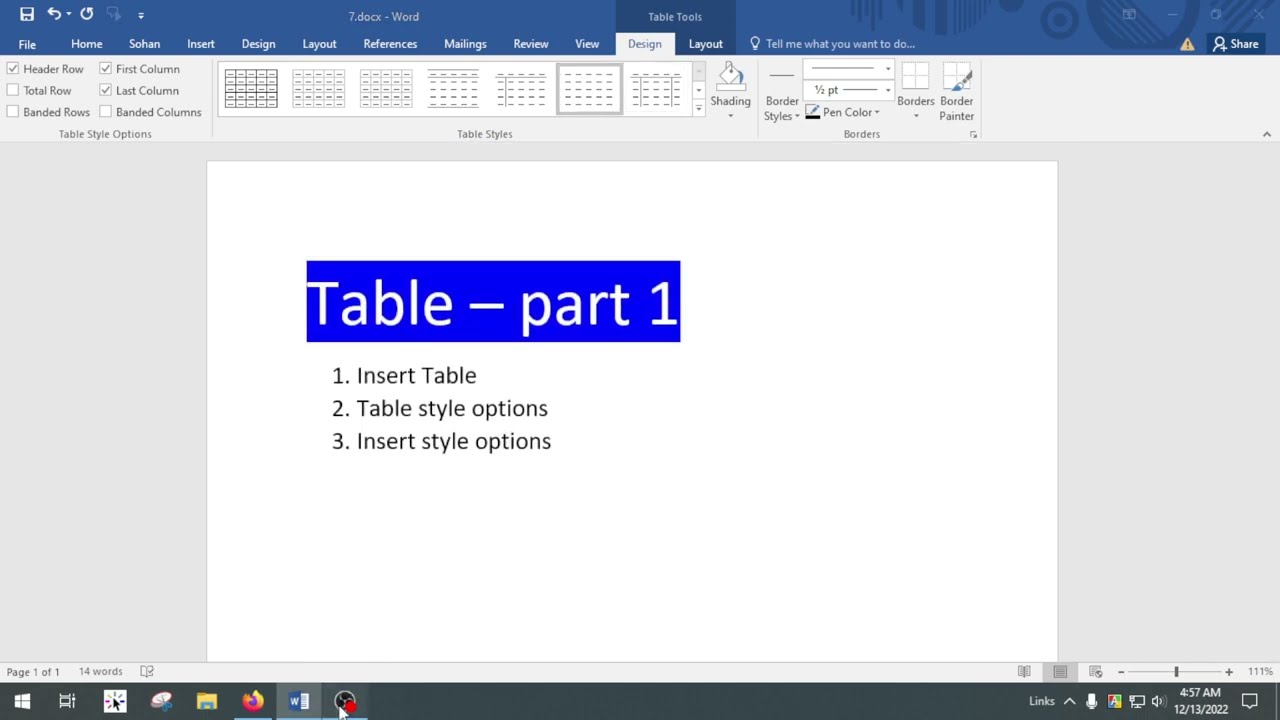Click the zoom slider handle
Image resolution: width=1280 pixels, height=720 pixels.
[1176, 672]
